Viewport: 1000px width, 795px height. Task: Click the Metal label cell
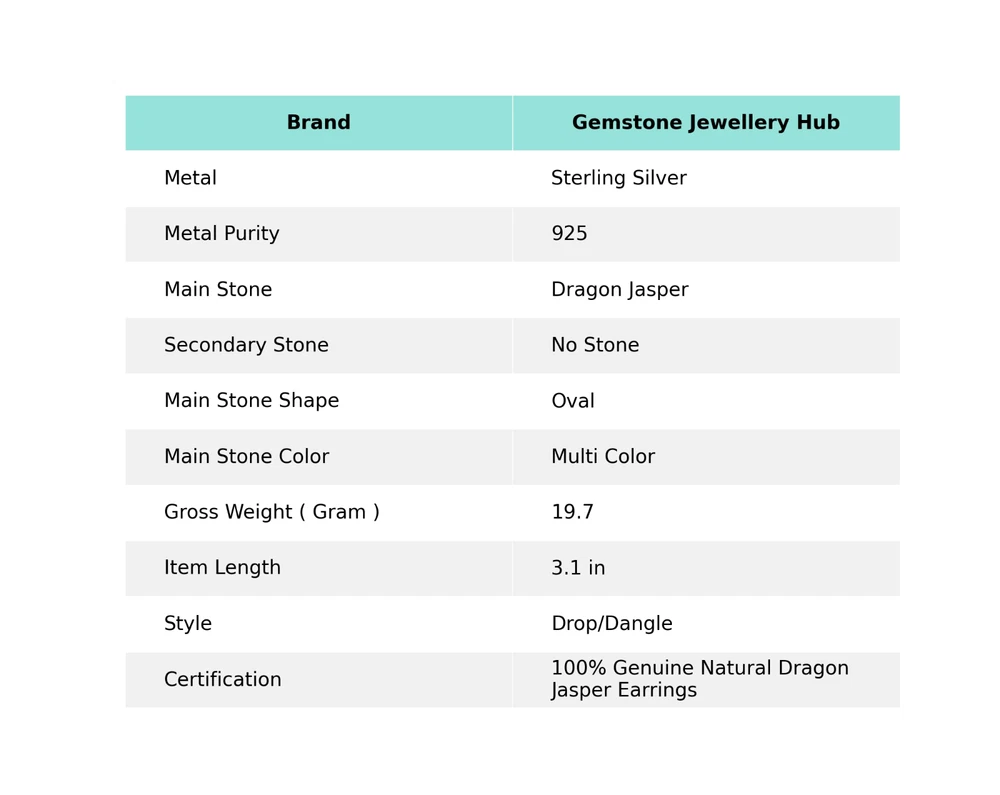(x=190, y=179)
